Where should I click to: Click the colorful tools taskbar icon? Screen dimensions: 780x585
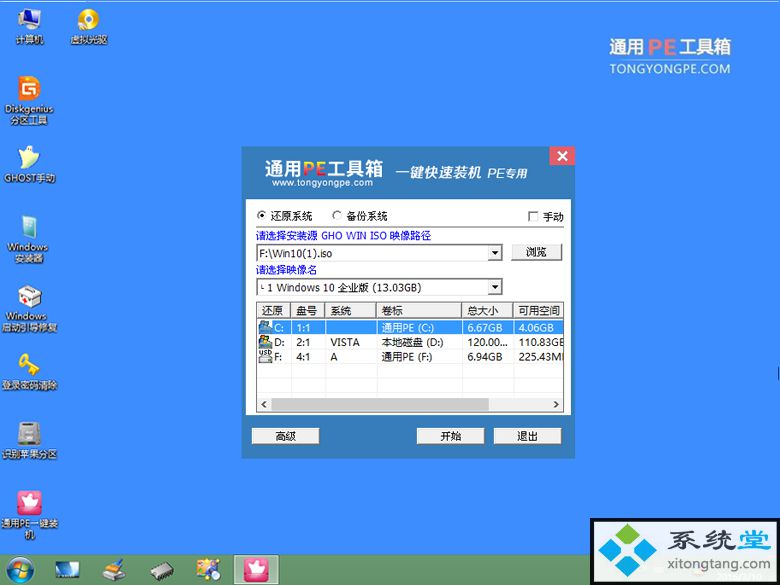[208, 570]
